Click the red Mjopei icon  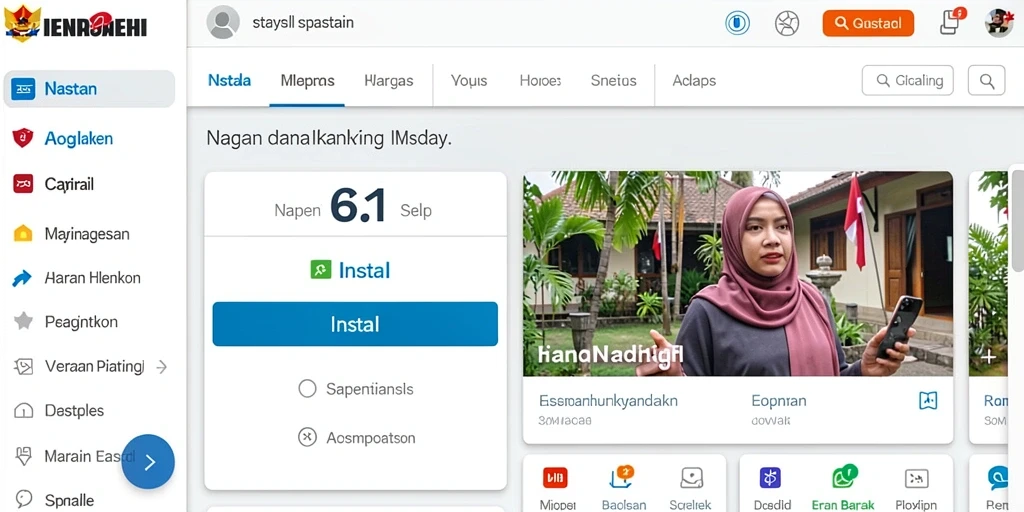pos(555,478)
